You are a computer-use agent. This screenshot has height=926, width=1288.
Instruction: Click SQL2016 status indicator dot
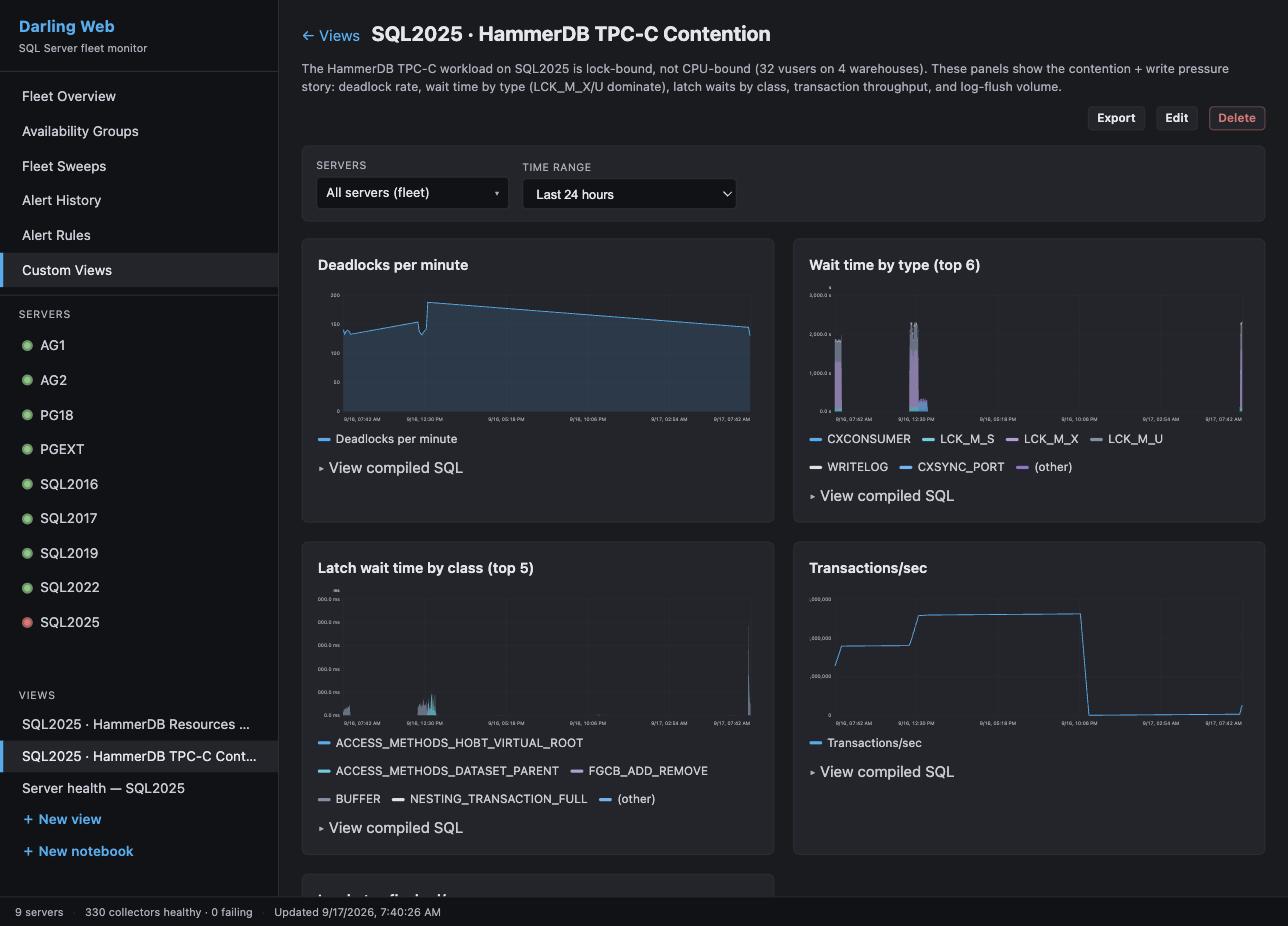click(28, 484)
